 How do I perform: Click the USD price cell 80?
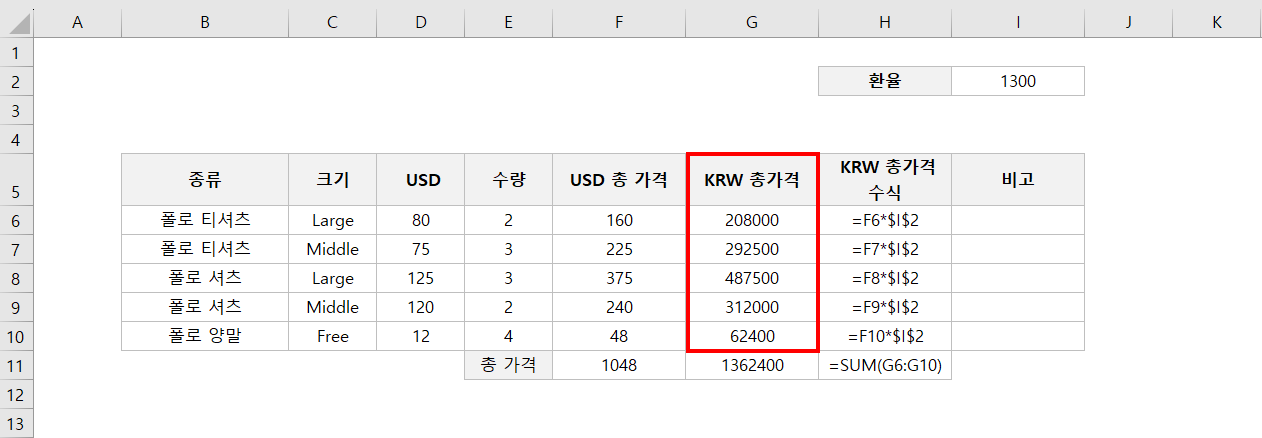point(420,221)
